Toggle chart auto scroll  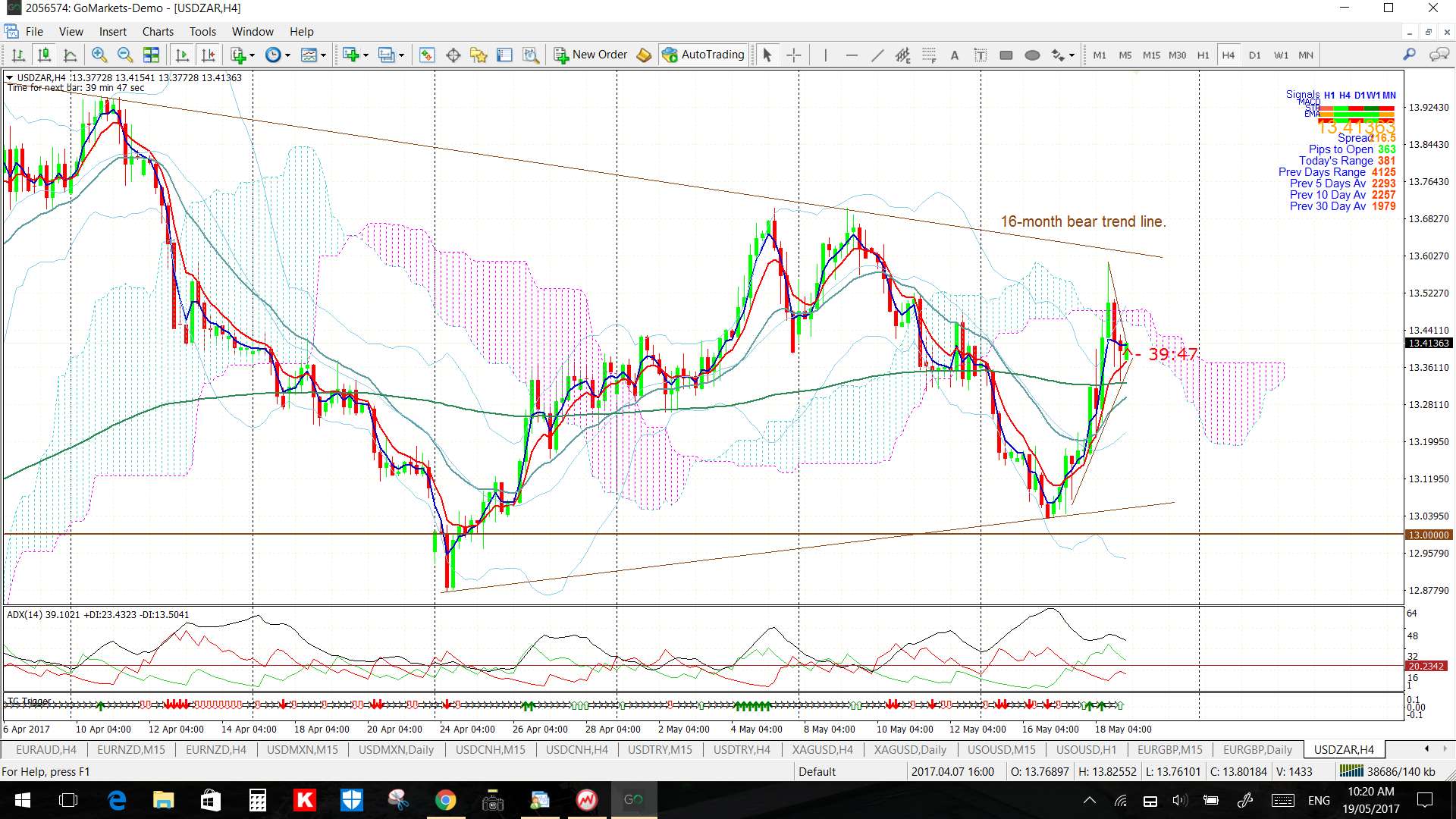pyautogui.click(x=182, y=55)
